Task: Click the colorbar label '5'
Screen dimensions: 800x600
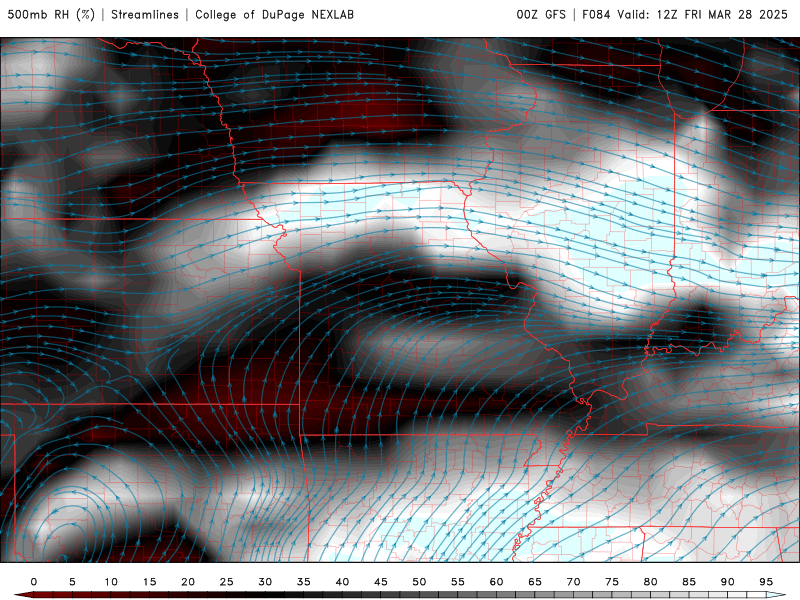Action: click(x=72, y=582)
